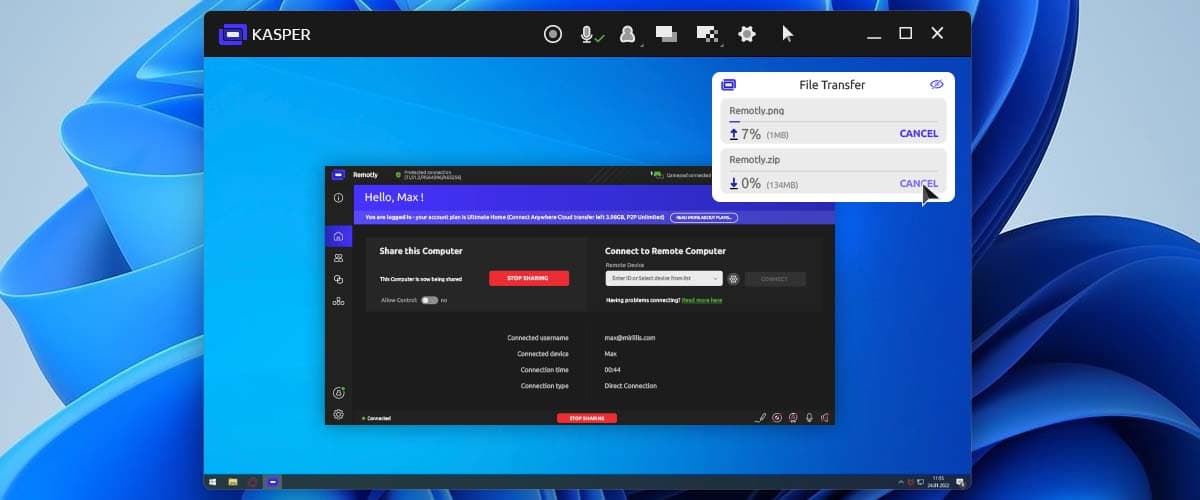Viewport: 1200px width, 500px height.
Task: Click the Remotly logo in title bar
Action: 339,174
